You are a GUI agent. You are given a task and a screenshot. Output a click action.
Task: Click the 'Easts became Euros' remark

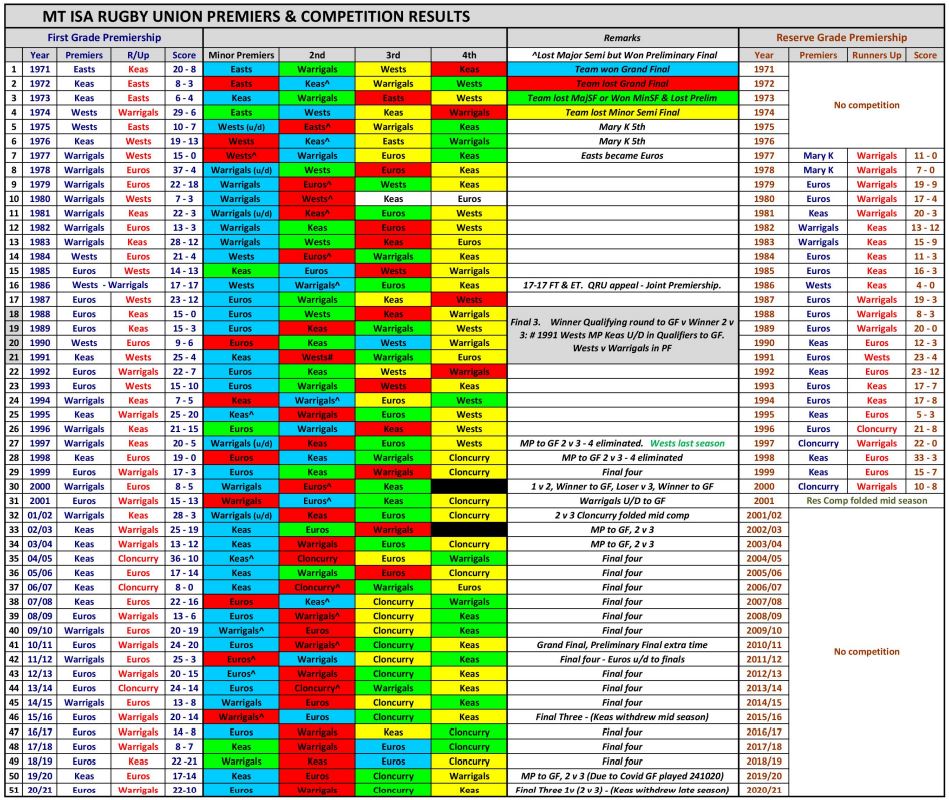click(621, 156)
